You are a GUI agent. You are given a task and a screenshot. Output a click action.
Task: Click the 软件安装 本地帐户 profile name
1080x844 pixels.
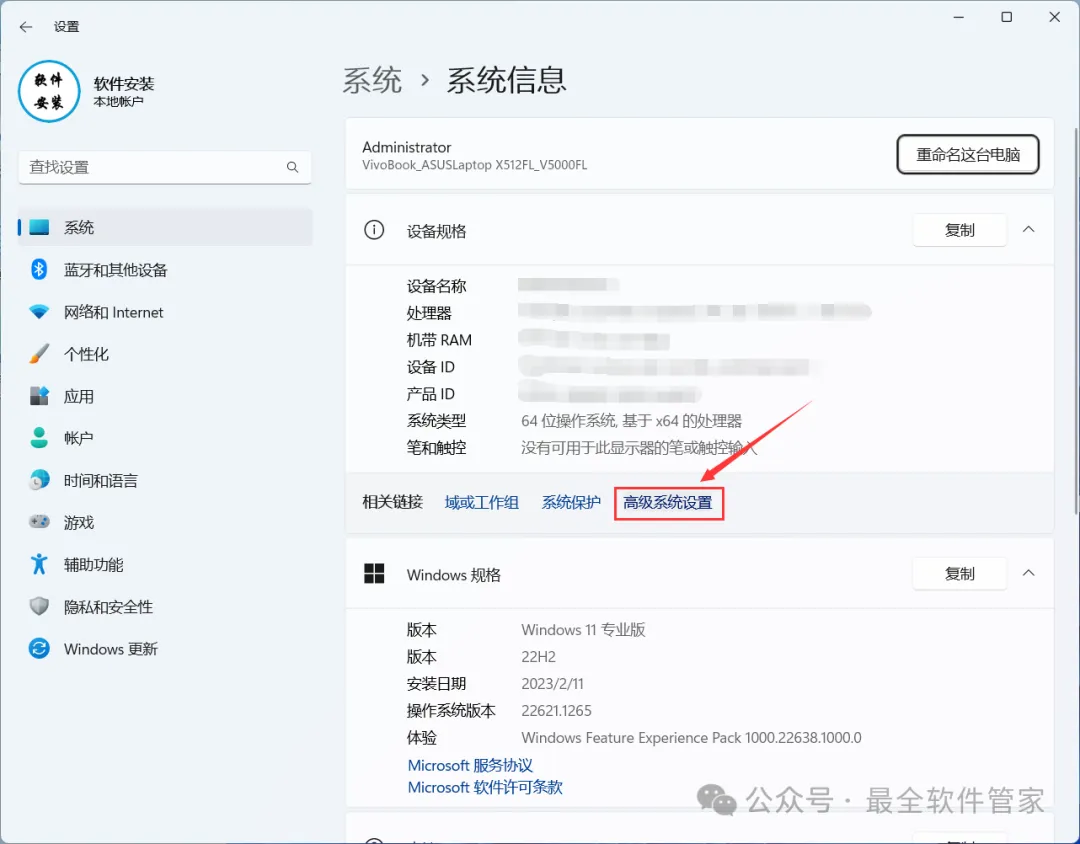124,92
